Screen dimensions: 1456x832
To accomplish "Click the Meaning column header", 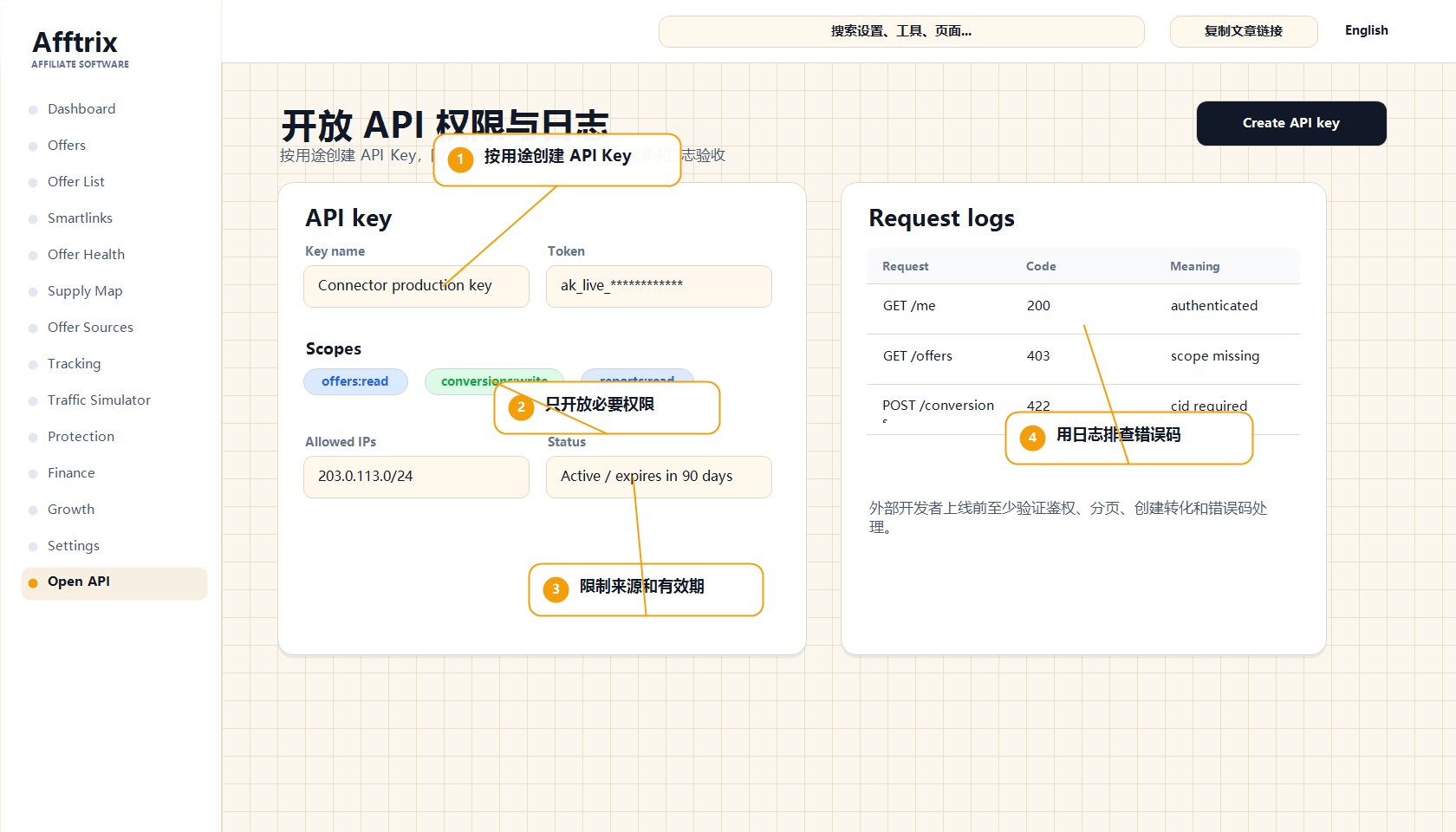I will coord(1194,266).
